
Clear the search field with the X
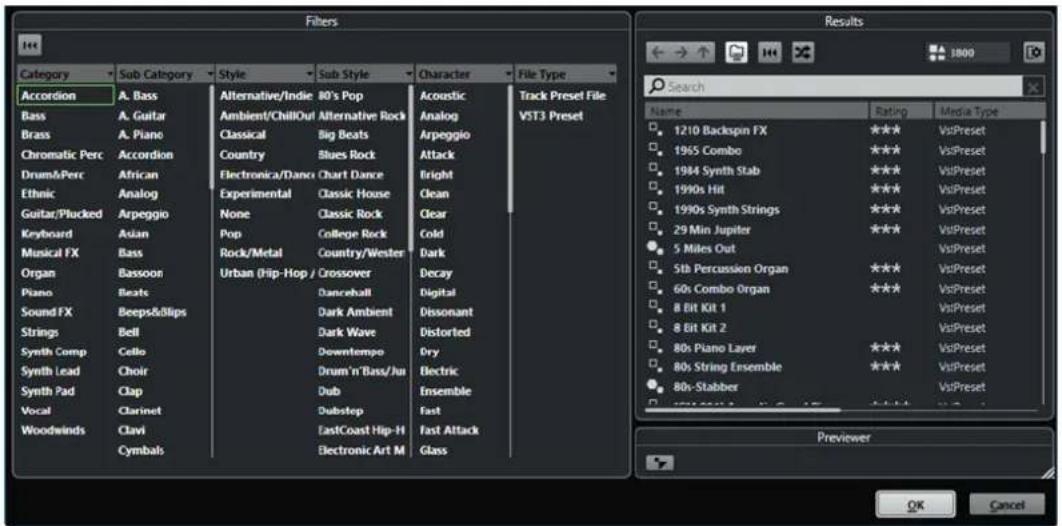pos(1034,87)
